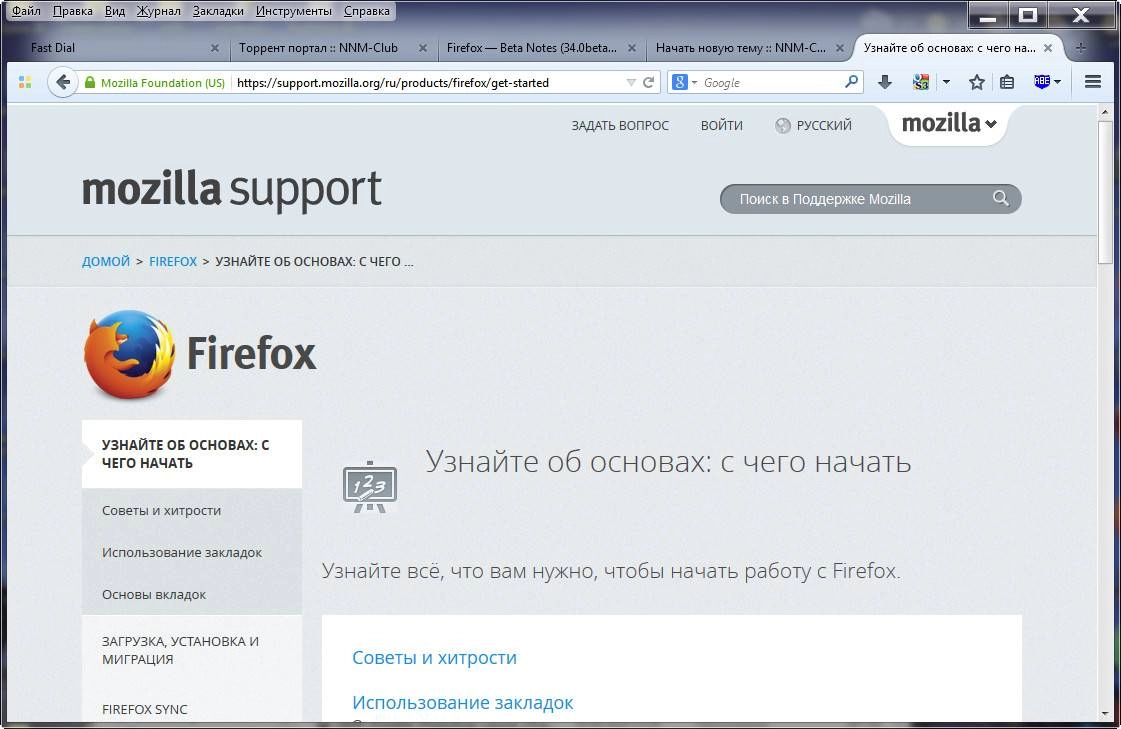Click the ВОЙТИ link
This screenshot has height=729, width=1121.
click(721, 126)
